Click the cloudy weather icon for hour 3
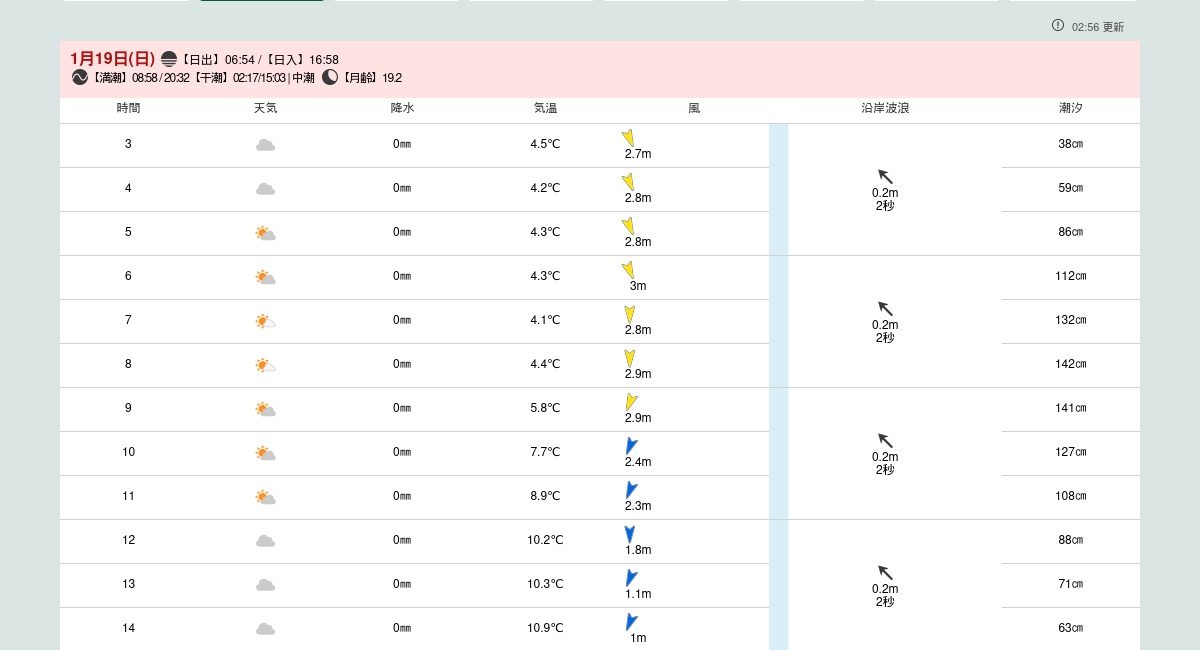The width and height of the screenshot is (1200, 650). pos(265,145)
